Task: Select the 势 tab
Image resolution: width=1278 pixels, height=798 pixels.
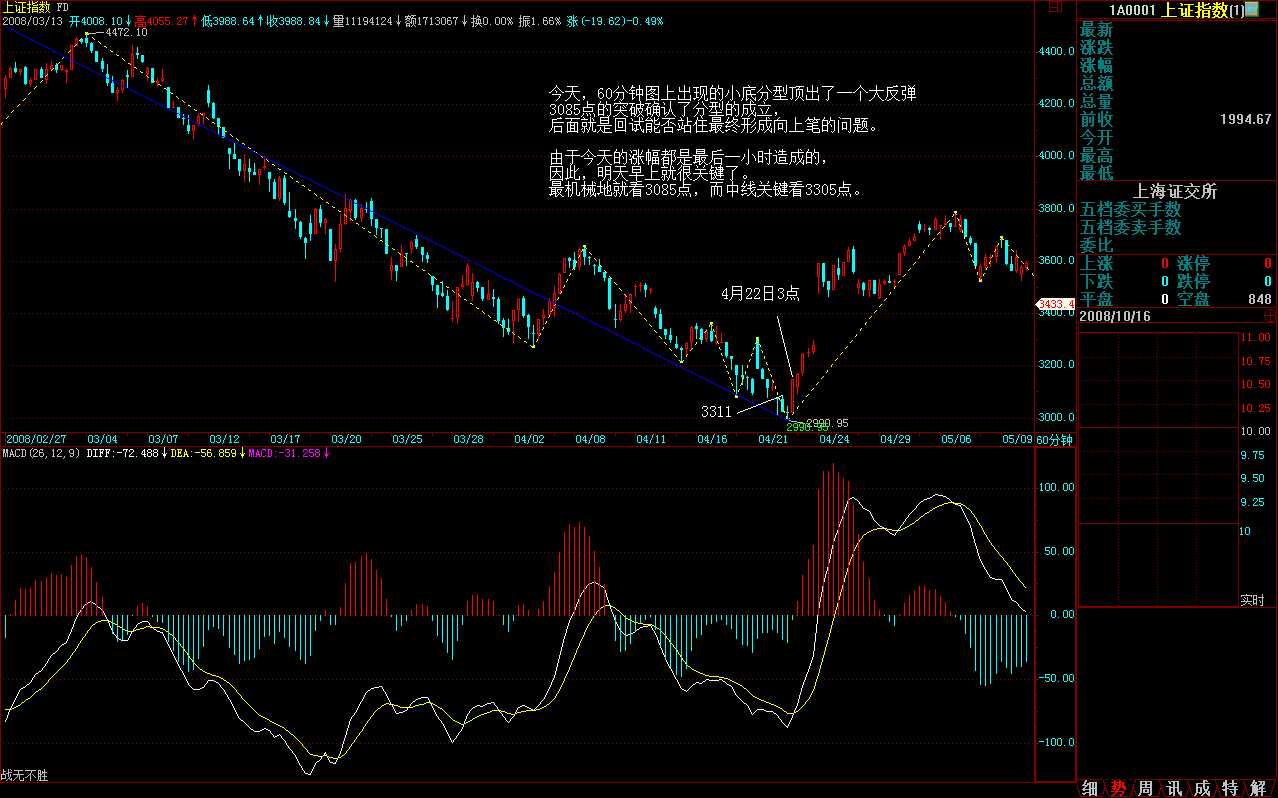Action: (x=1118, y=788)
